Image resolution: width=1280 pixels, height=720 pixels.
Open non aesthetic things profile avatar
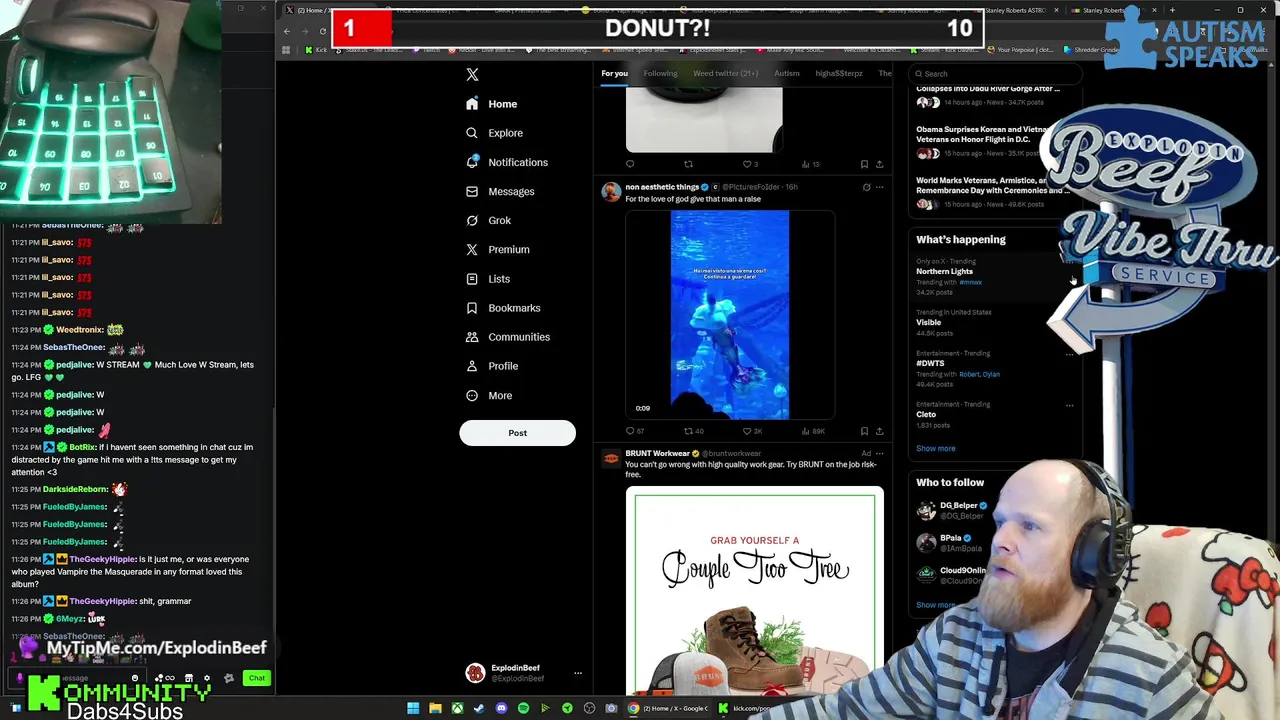610,192
